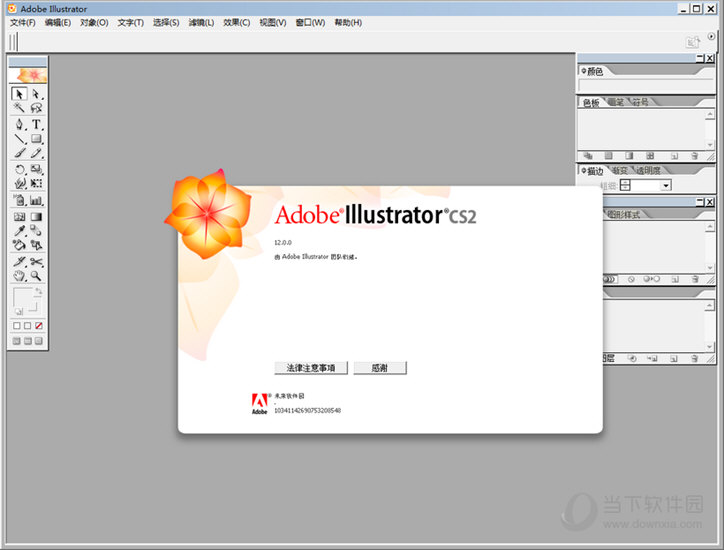The width and height of the screenshot is (724, 550).
Task: Select the Free Transform tool
Action: pyautogui.click(x=36, y=183)
